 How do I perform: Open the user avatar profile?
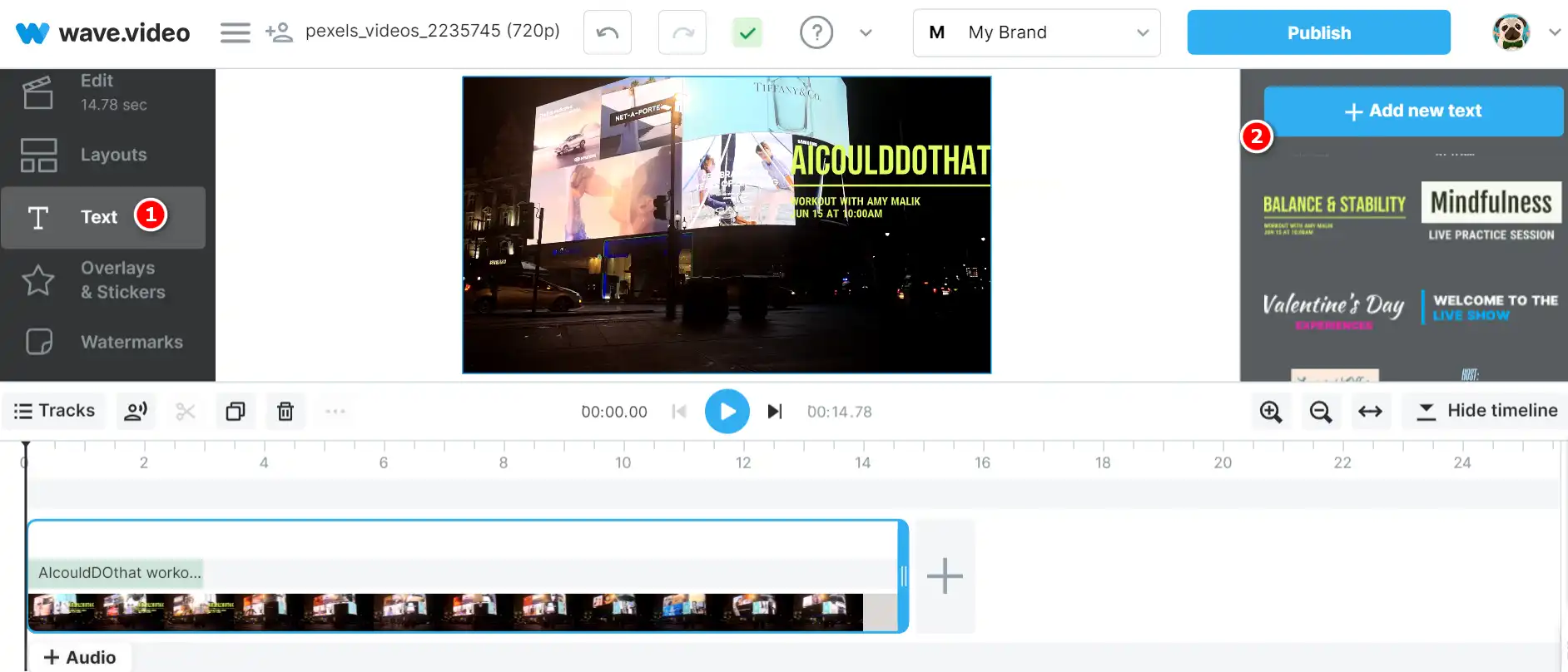(x=1511, y=32)
